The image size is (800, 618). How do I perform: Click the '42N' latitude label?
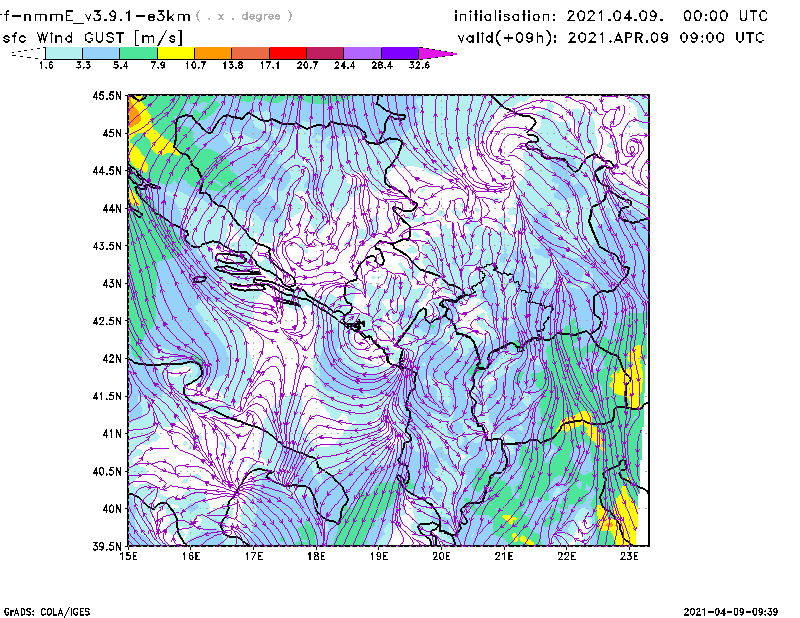(x=112, y=359)
